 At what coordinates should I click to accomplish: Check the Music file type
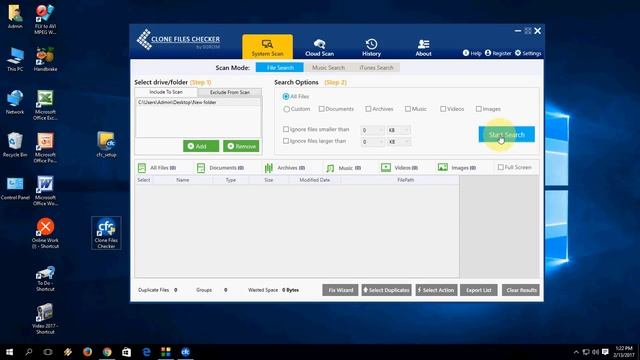point(408,109)
